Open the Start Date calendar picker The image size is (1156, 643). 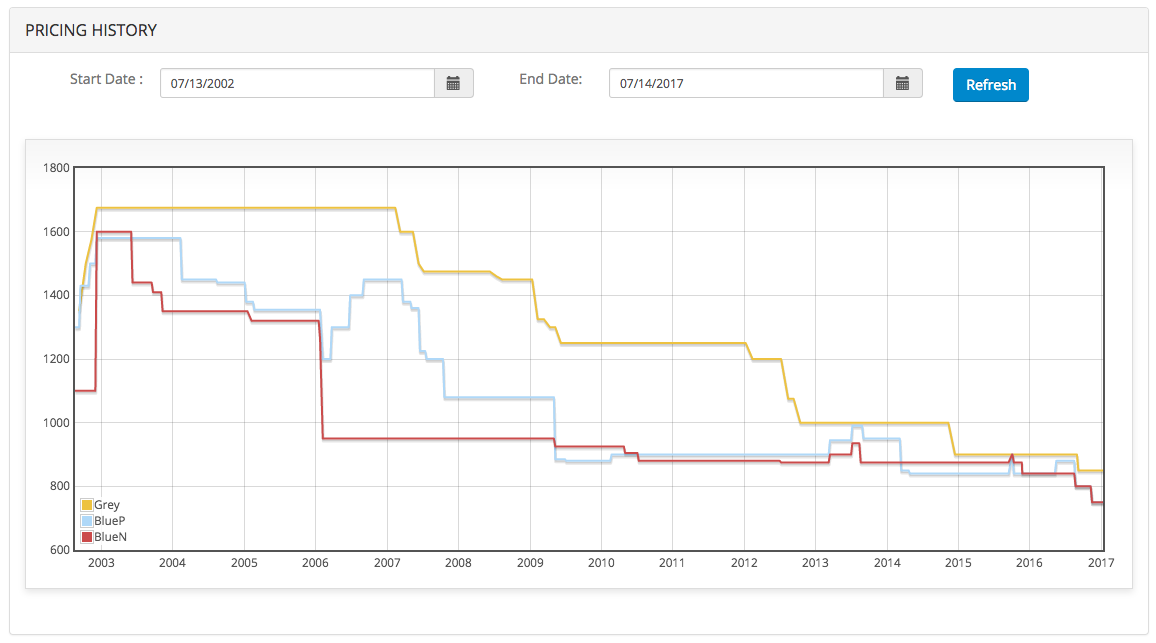[453, 83]
